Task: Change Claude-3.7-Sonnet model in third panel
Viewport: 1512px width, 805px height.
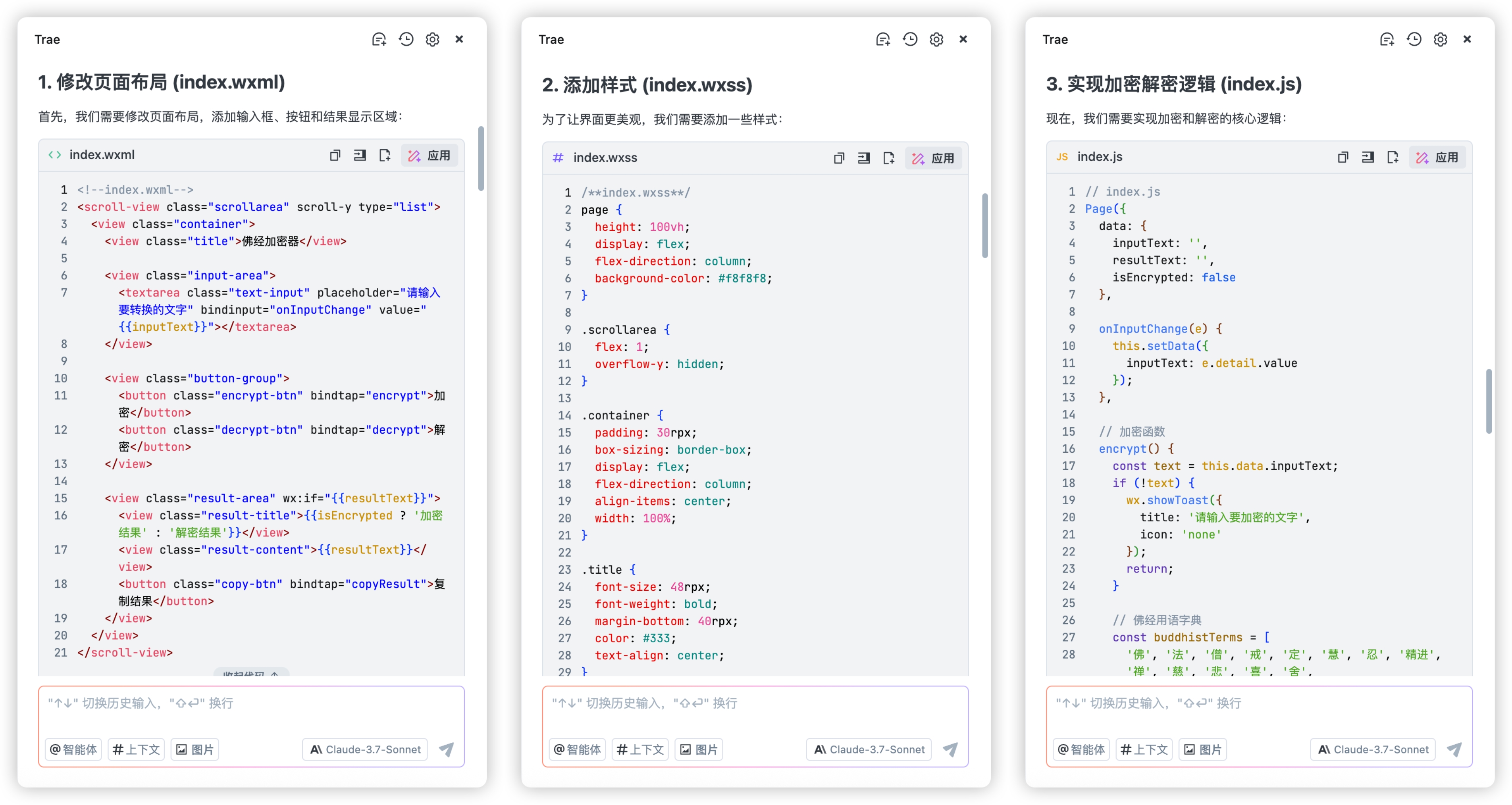Action: 1373,749
